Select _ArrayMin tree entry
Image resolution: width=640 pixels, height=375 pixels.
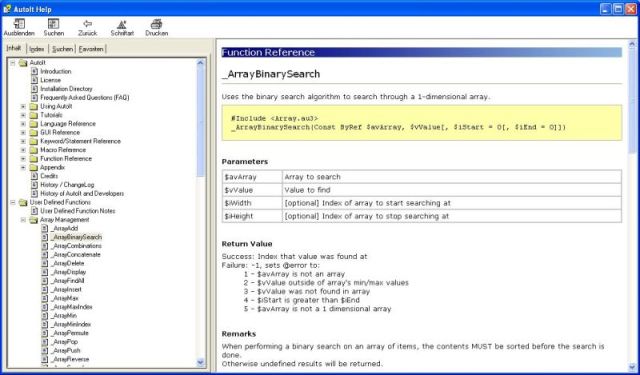(64, 316)
